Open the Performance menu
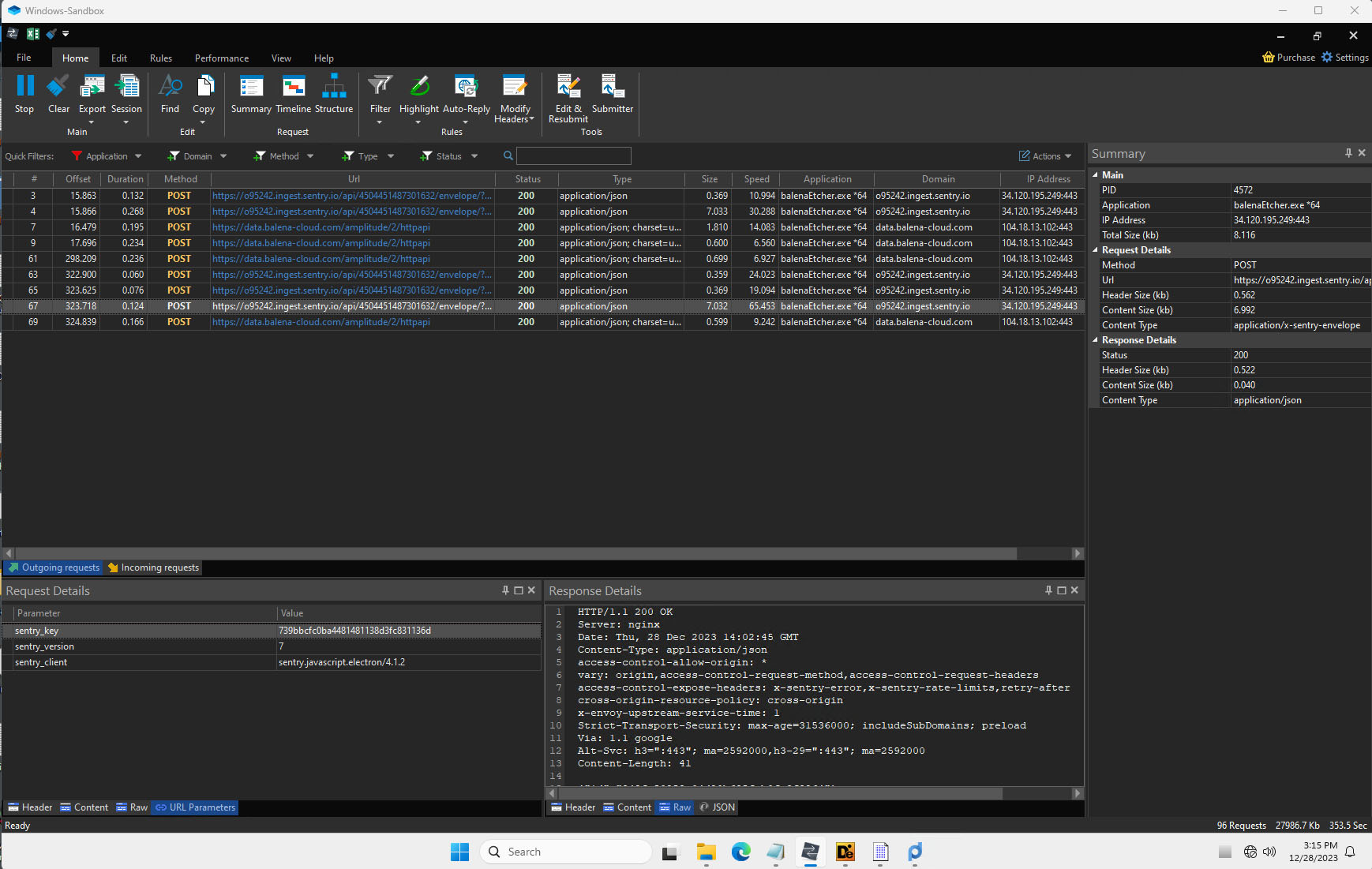The height and width of the screenshot is (869, 1372). click(x=221, y=58)
